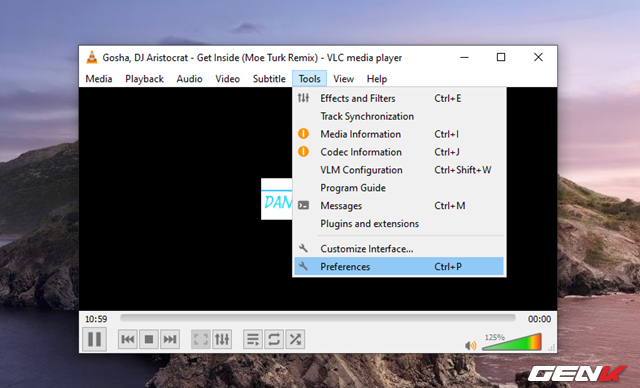The height and width of the screenshot is (388, 640).
Task: Open the Media menu
Action: 99,79
